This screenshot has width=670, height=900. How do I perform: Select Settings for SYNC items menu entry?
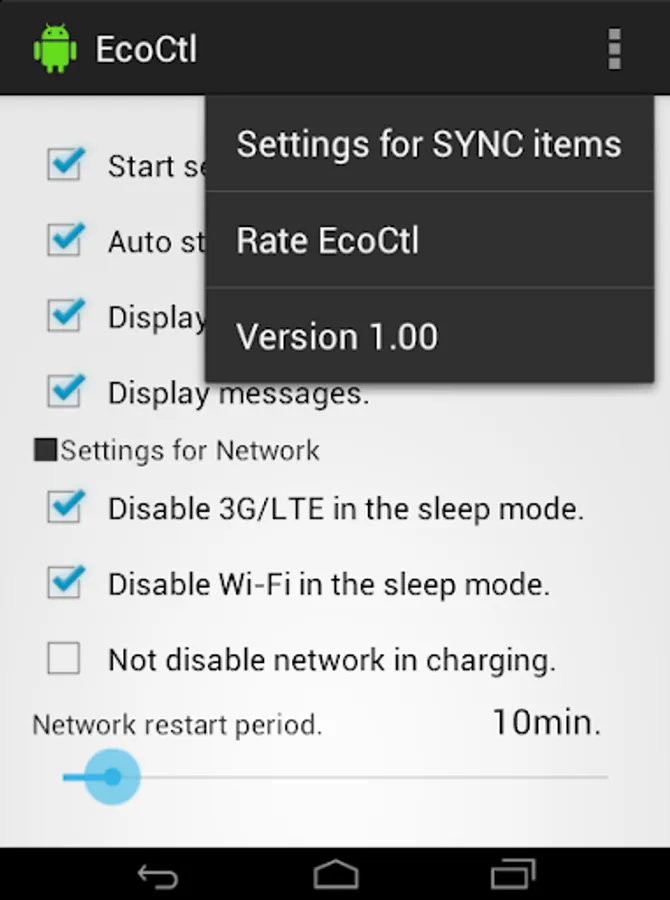point(429,143)
